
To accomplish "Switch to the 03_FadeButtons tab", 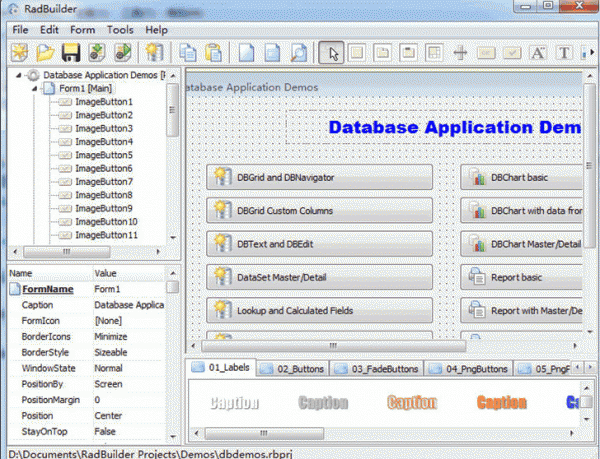I will (377, 369).
